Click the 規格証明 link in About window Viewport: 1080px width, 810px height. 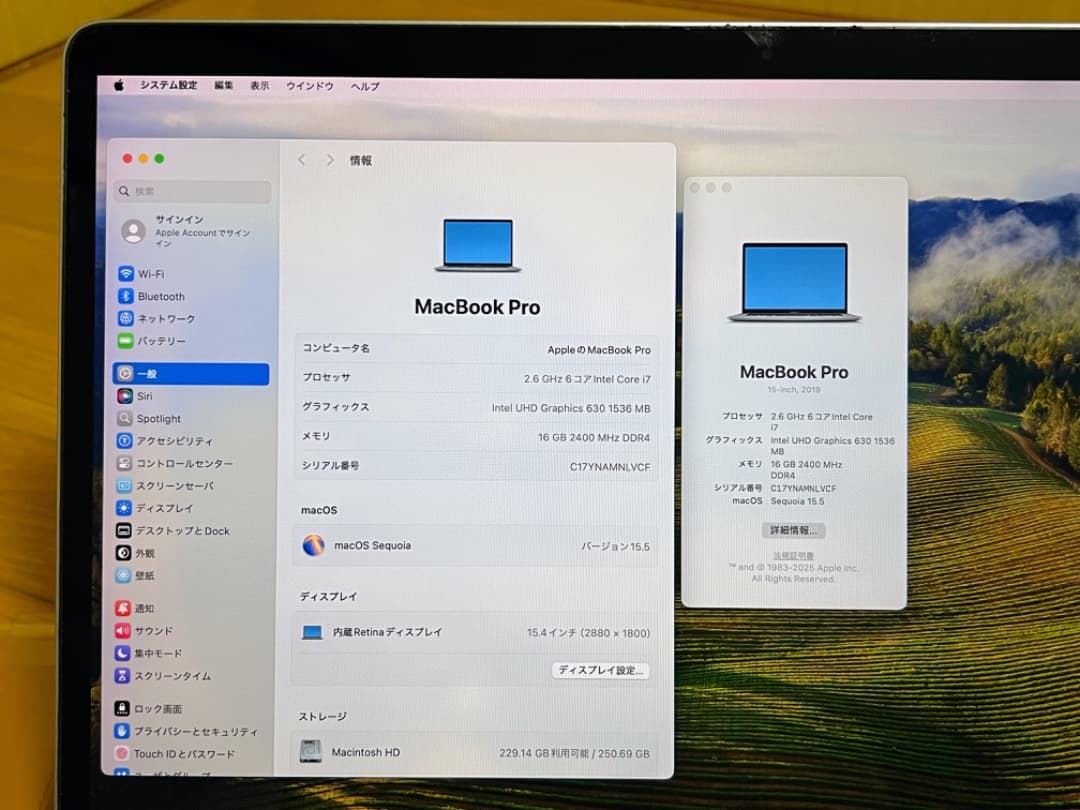[793, 555]
